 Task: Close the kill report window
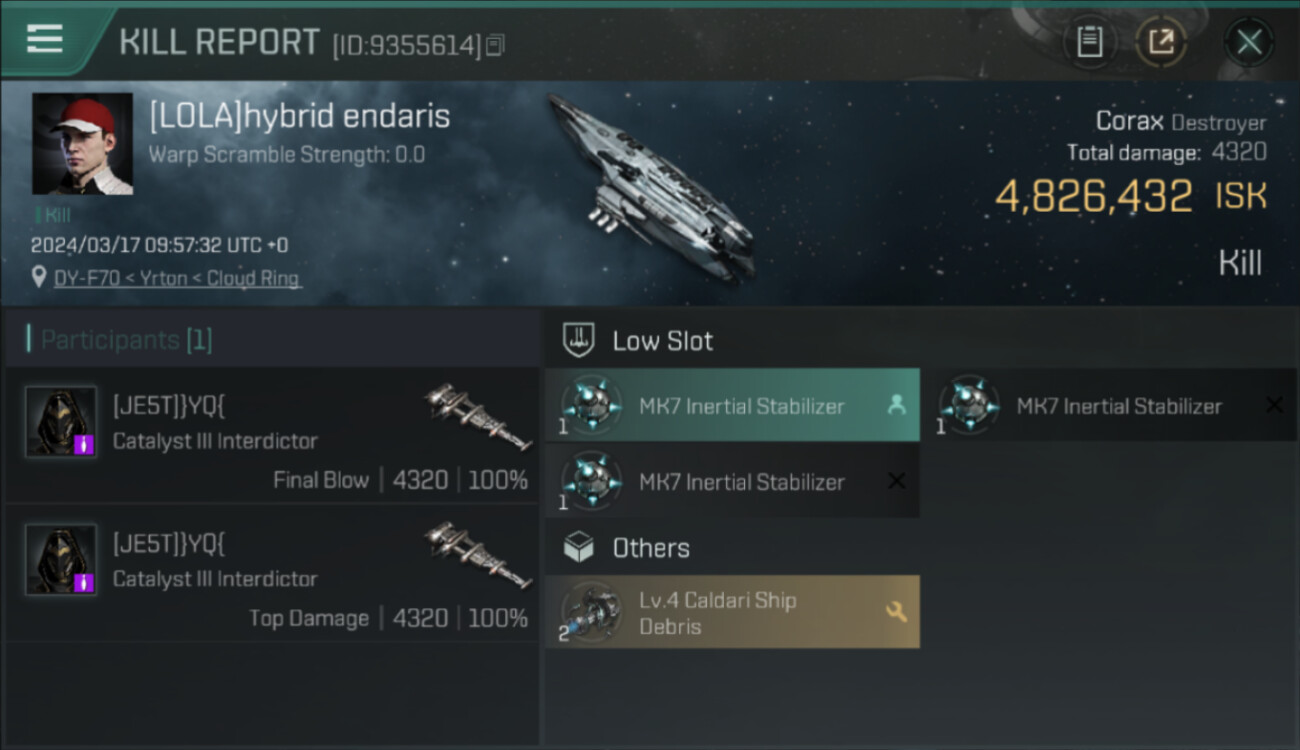click(1249, 42)
